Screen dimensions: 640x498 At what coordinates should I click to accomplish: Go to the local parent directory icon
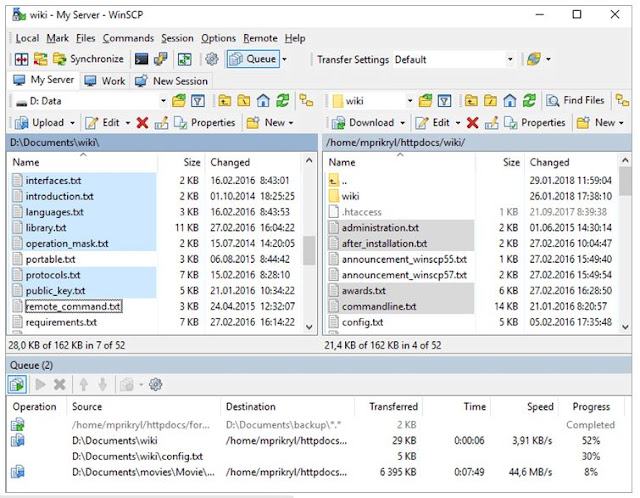coord(224,100)
